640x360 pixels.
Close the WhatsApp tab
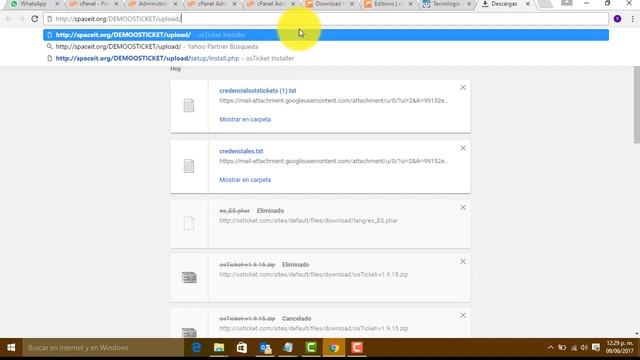click(x=57, y=4)
